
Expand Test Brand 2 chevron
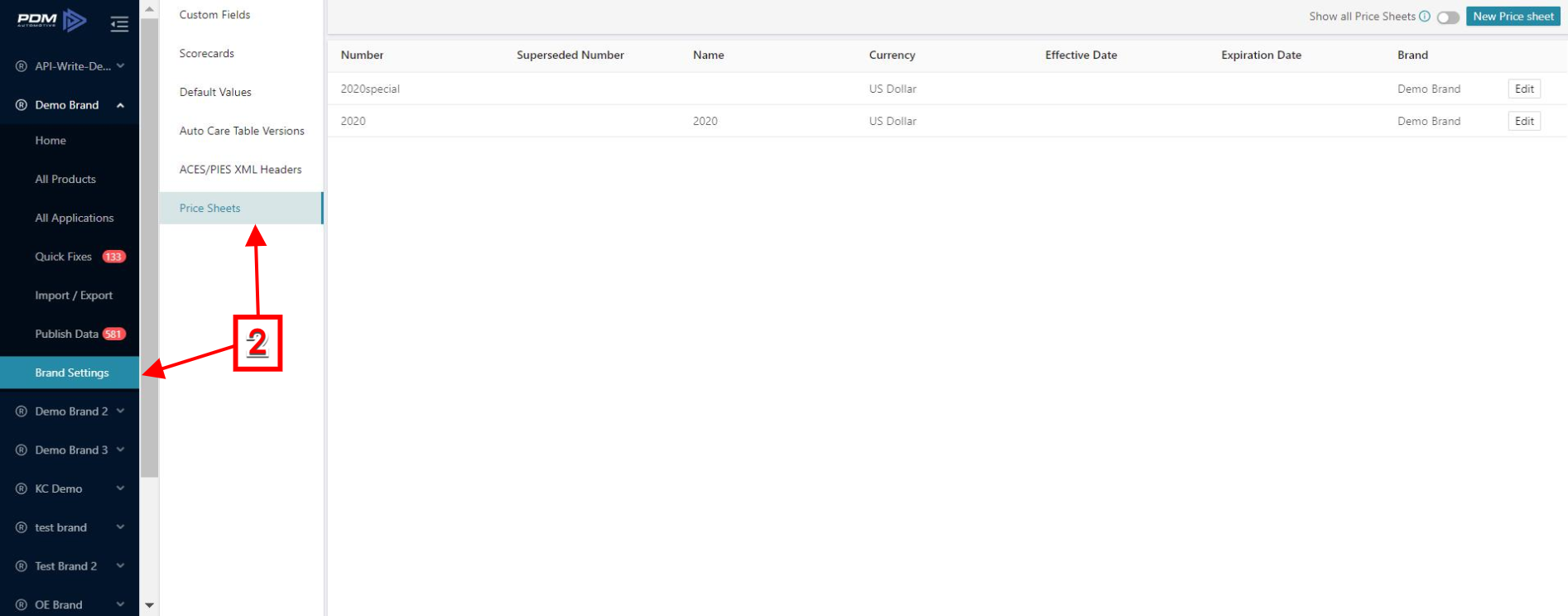click(121, 566)
